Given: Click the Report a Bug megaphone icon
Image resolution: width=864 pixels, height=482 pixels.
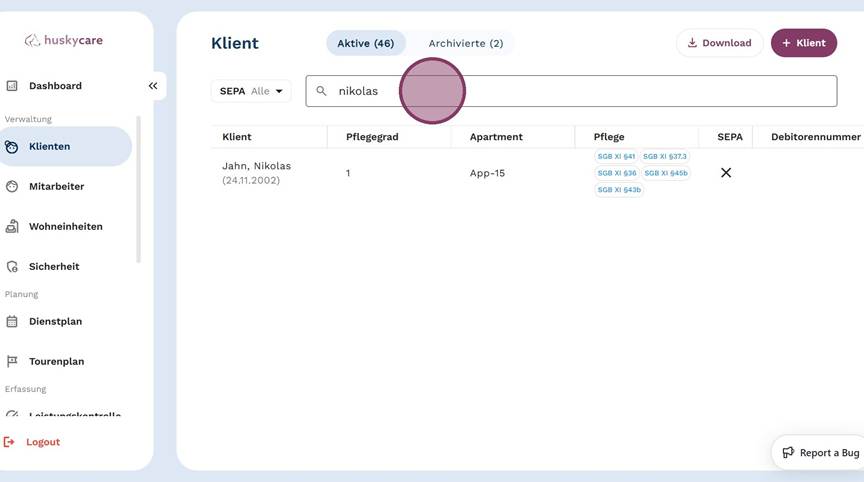Looking at the screenshot, I should pos(789,452).
